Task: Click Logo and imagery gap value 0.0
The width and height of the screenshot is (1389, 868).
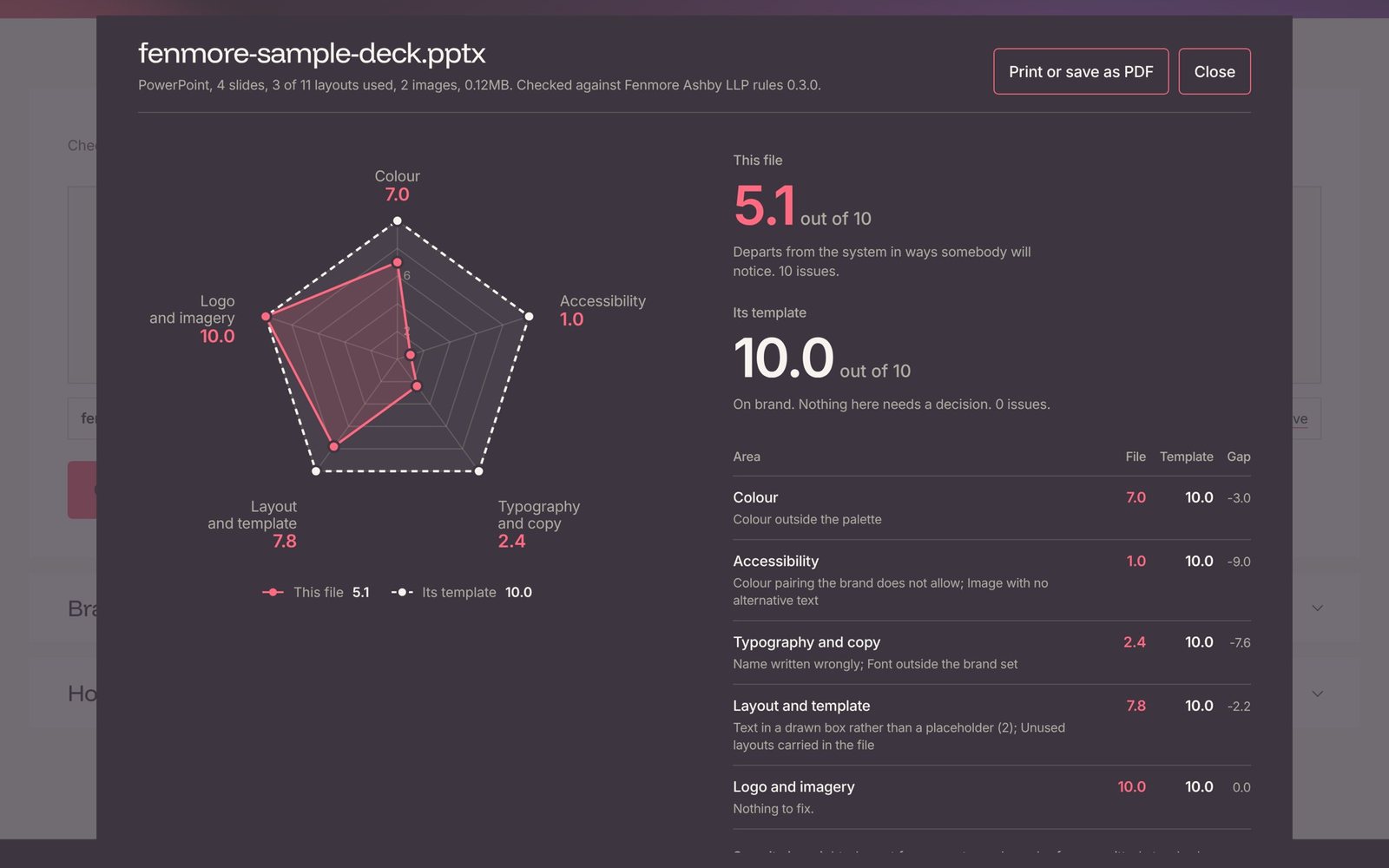Action: tap(1241, 787)
